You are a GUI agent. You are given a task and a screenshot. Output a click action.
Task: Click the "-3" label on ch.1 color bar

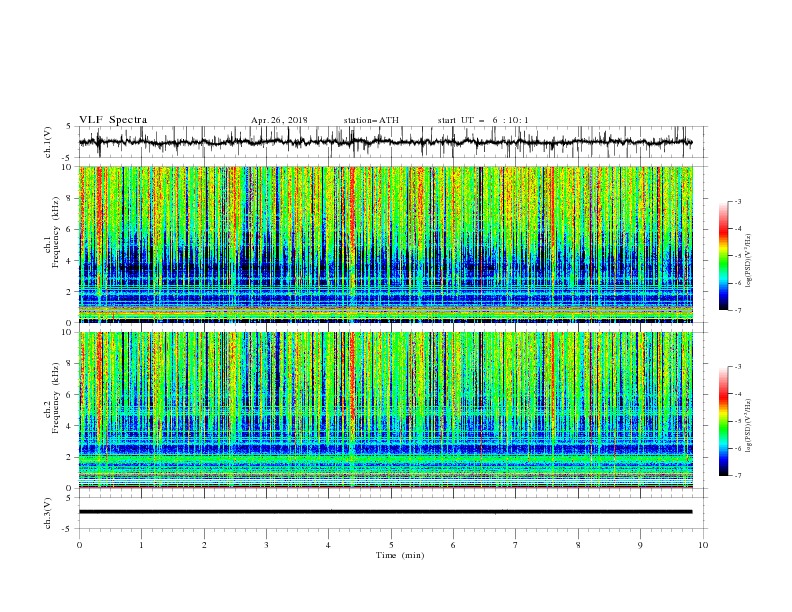coord(738,201)
